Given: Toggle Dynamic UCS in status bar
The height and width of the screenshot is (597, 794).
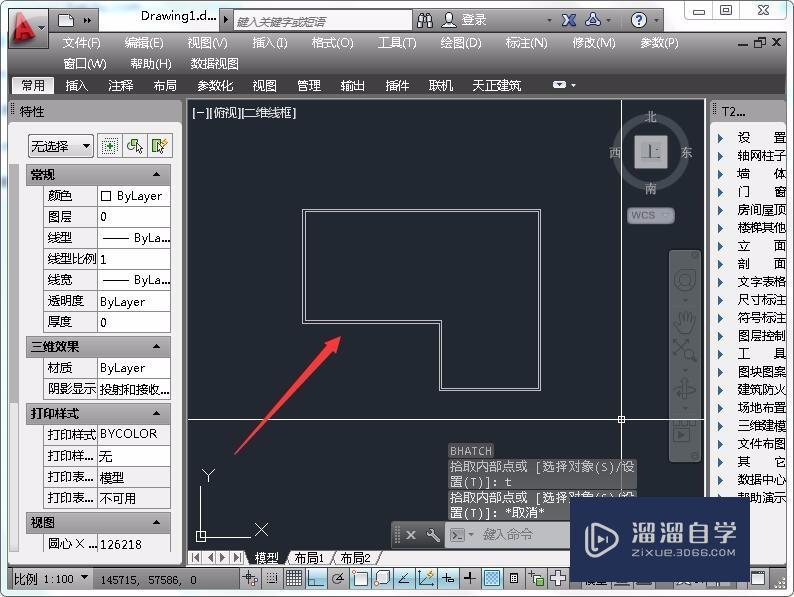Looking at the screenshot, I should (x=426, y=578).
